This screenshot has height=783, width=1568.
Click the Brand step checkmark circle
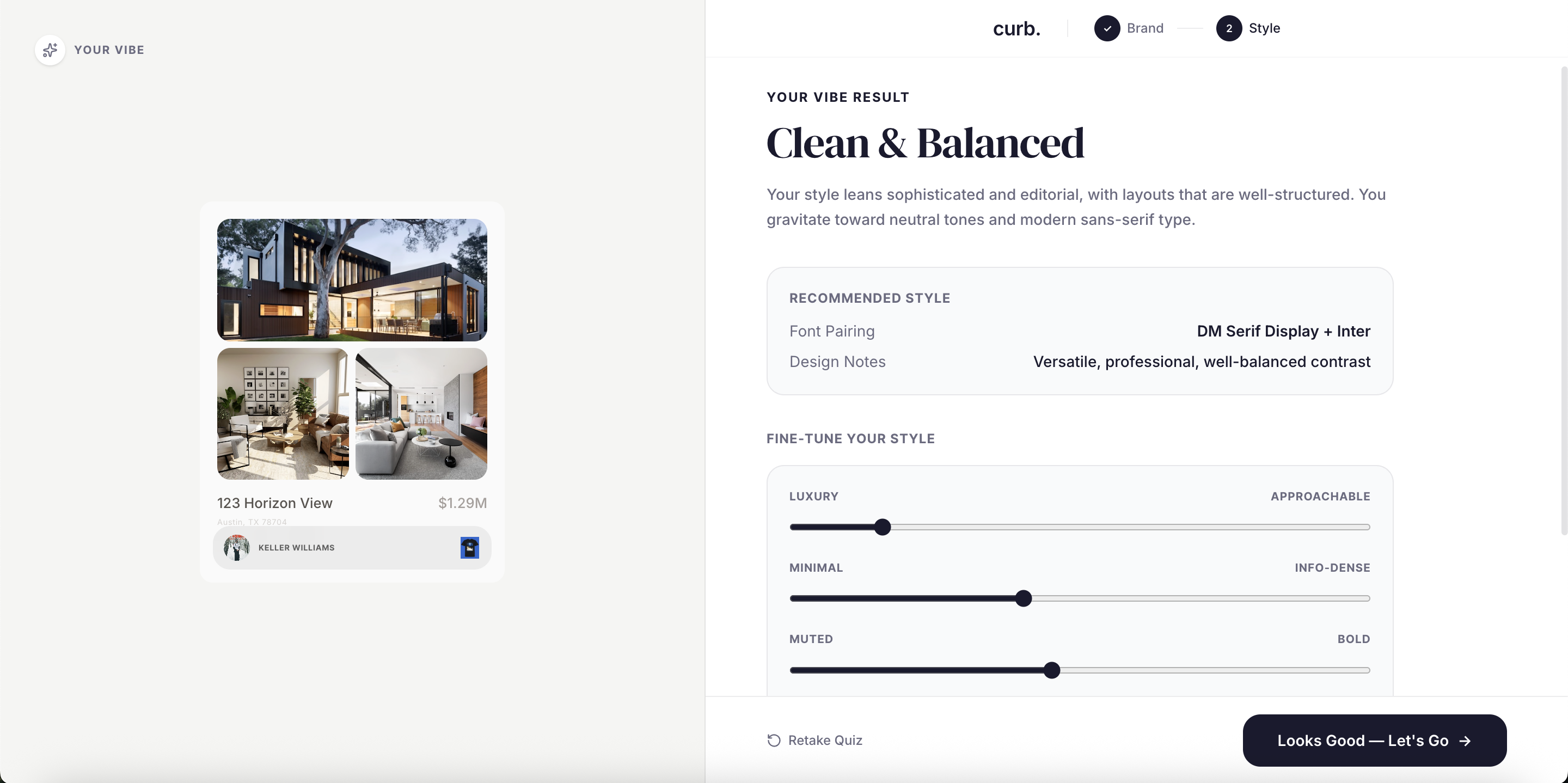coord(1107,29)
